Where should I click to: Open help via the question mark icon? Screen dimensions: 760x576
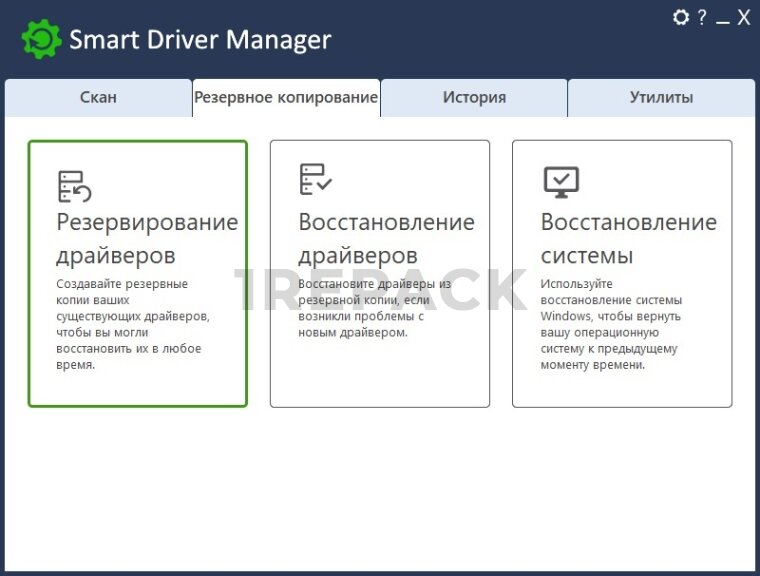702,17
